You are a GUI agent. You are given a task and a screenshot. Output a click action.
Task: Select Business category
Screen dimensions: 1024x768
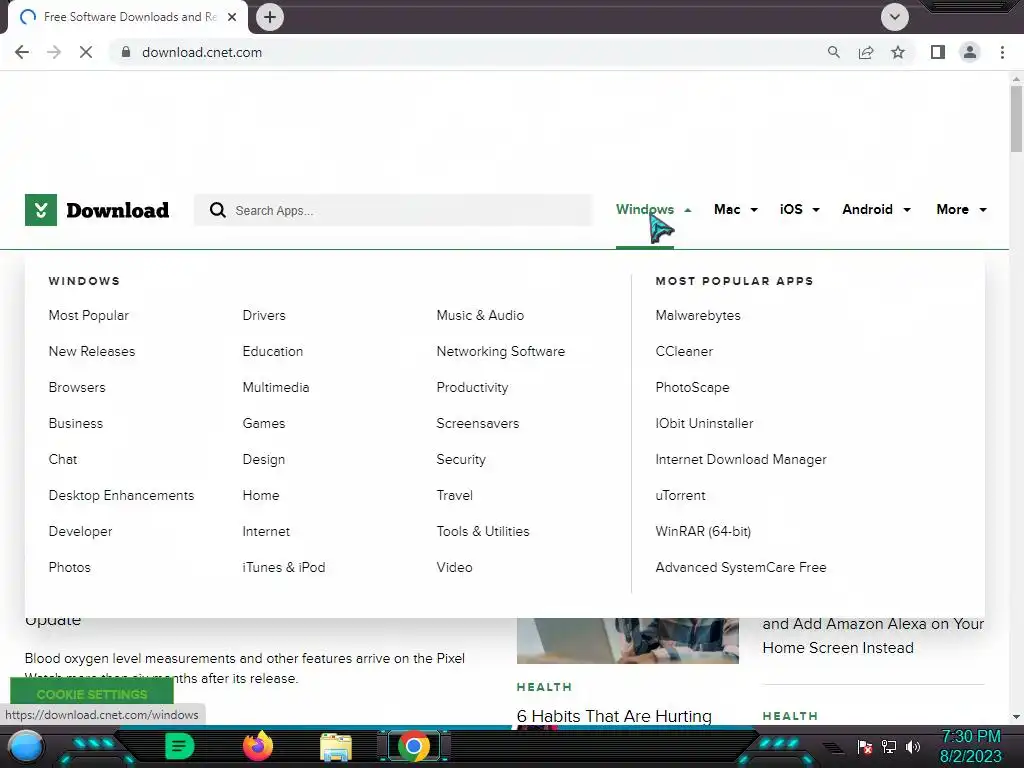pos(76,423)
